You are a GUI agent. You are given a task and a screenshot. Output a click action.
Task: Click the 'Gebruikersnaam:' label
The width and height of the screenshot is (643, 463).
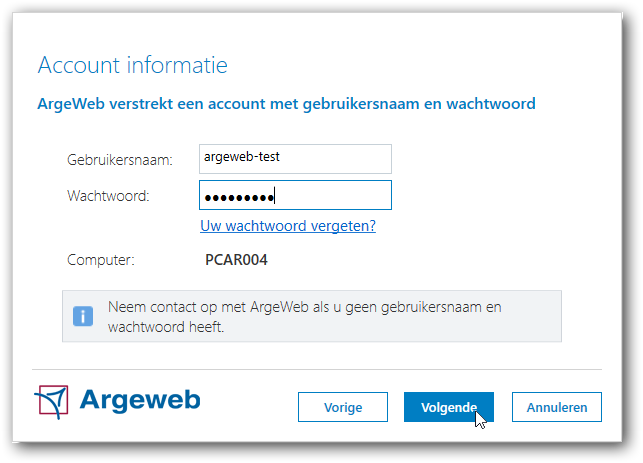click(120, 160)
